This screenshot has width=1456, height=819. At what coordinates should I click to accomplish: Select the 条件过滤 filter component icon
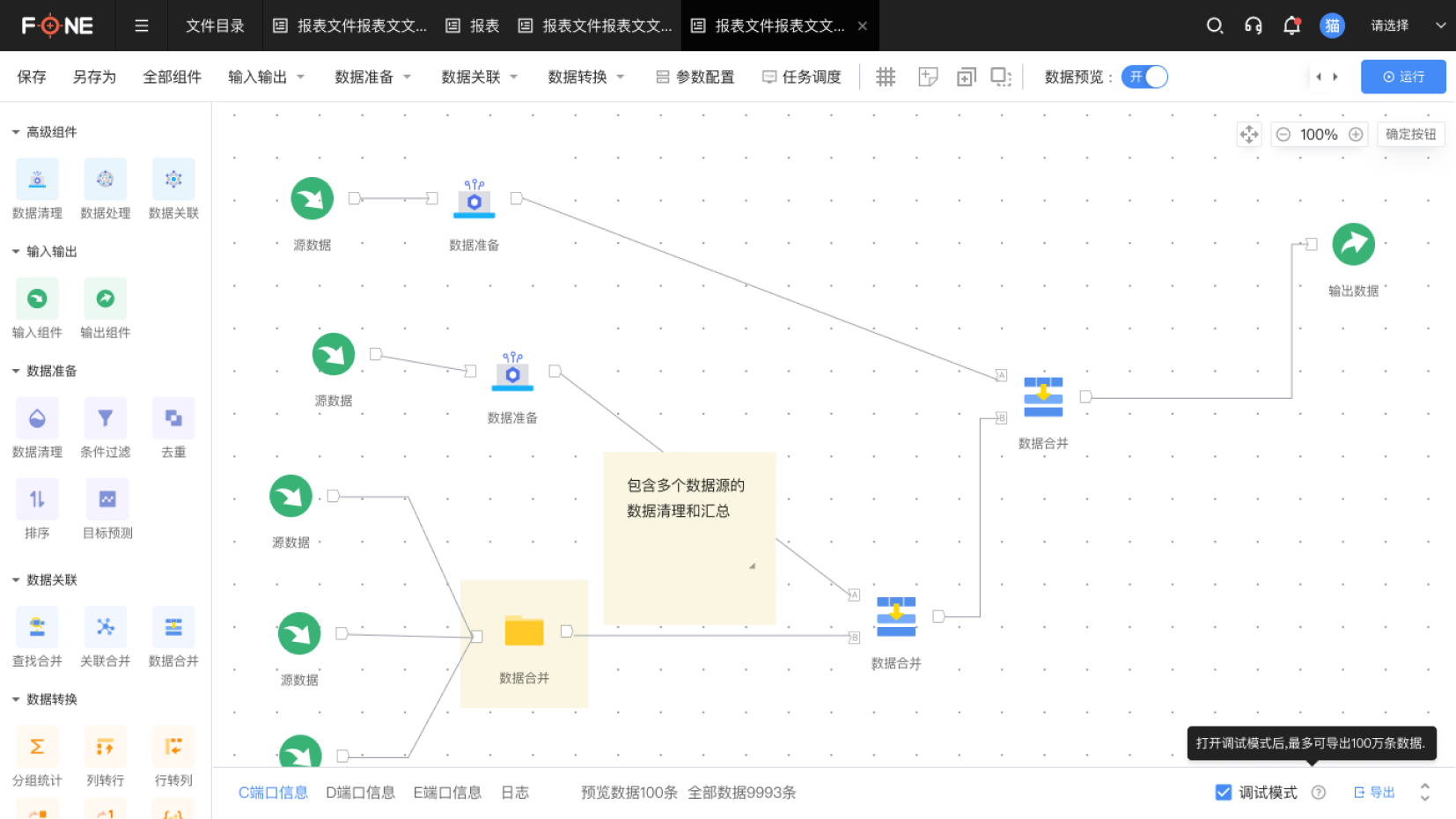pos(105,418)
